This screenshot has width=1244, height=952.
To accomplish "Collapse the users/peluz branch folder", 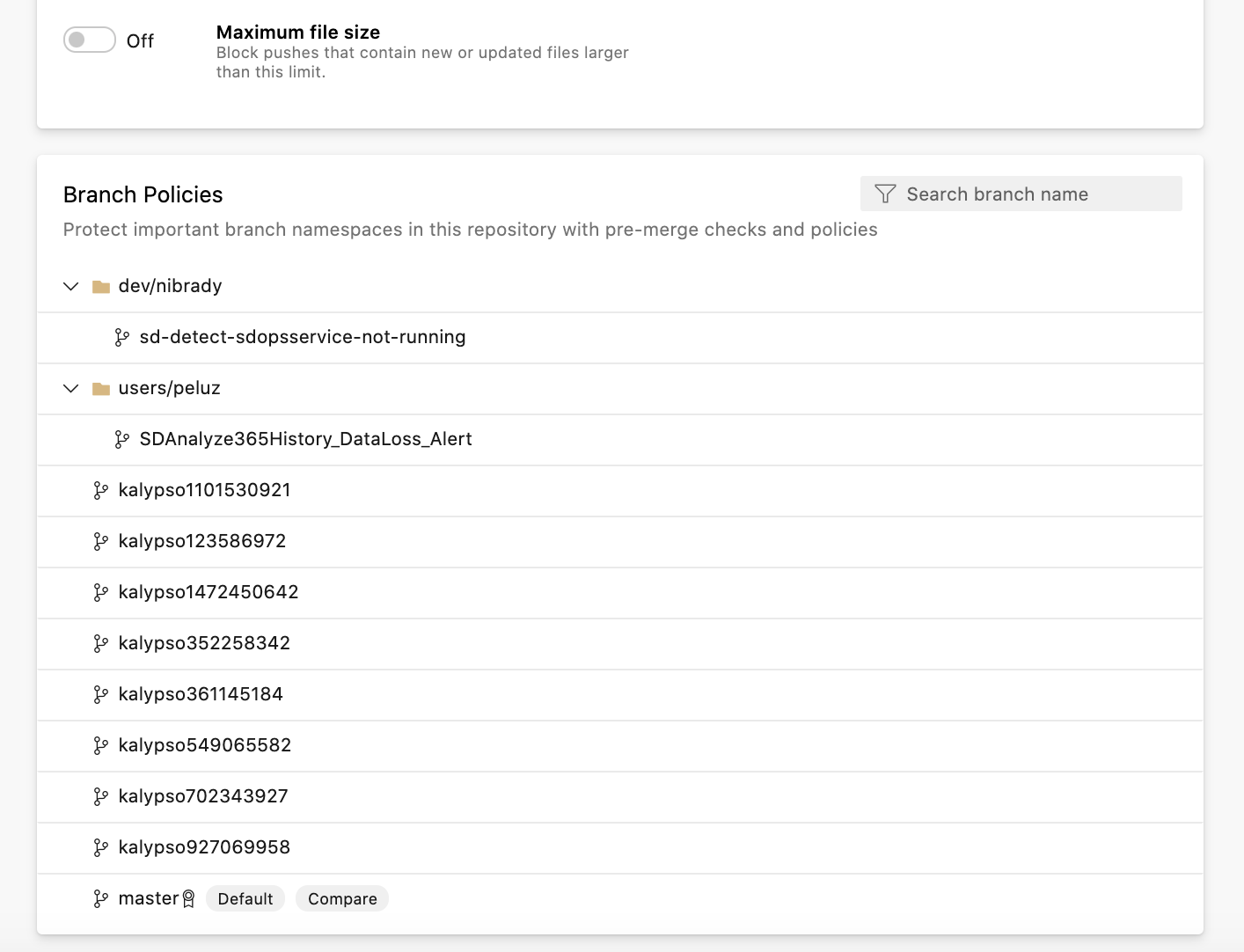I will coord(70,388).
